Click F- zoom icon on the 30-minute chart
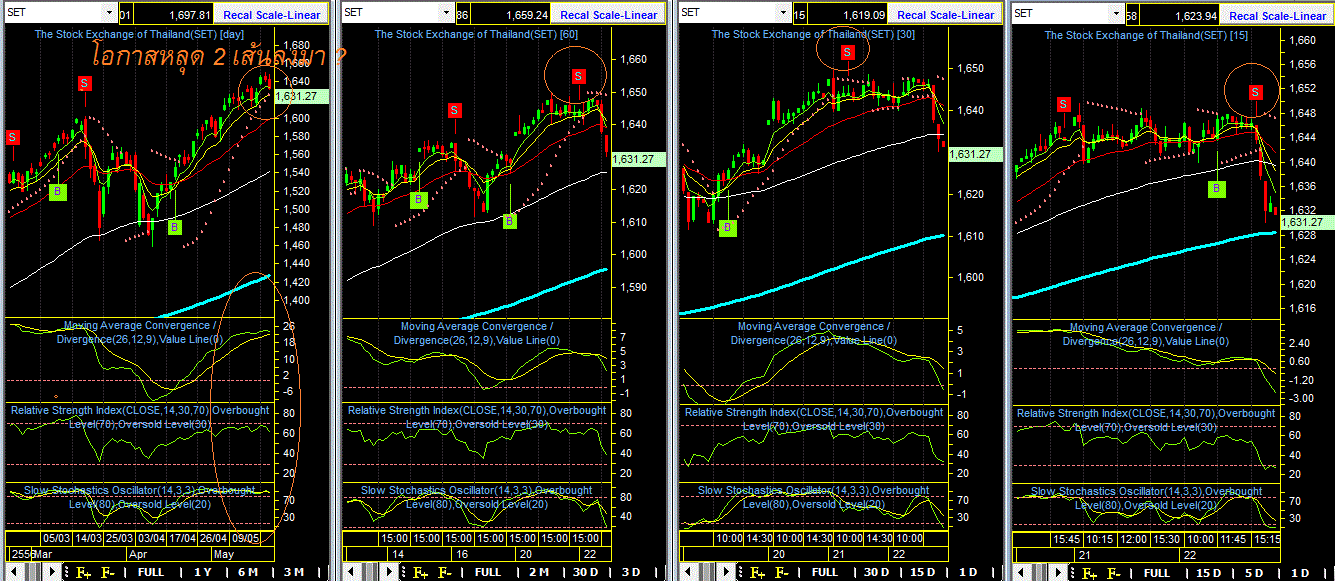The width and height of the screenshot is (1335, 581). click(782, 572)
